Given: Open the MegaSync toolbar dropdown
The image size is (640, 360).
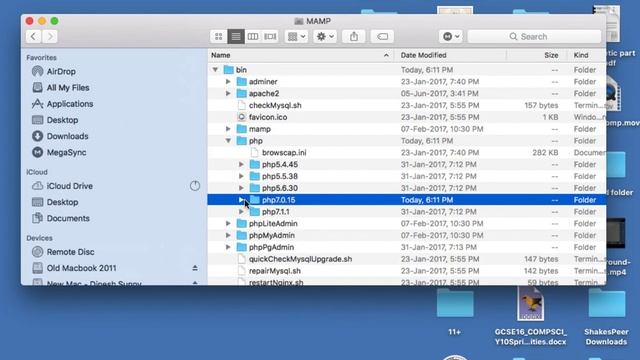Looking at the screenshot, I should [451, 37].
